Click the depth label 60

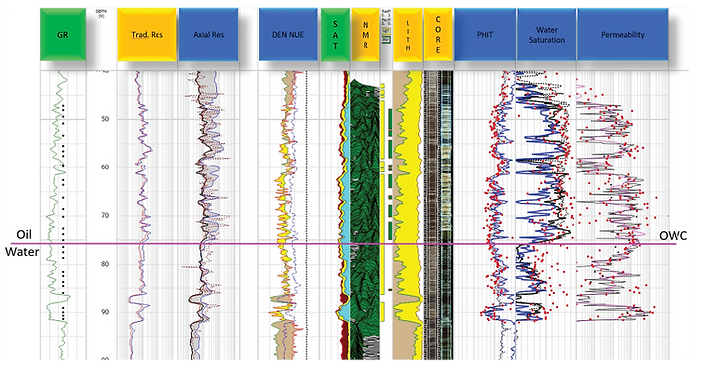tap(104, 167)
